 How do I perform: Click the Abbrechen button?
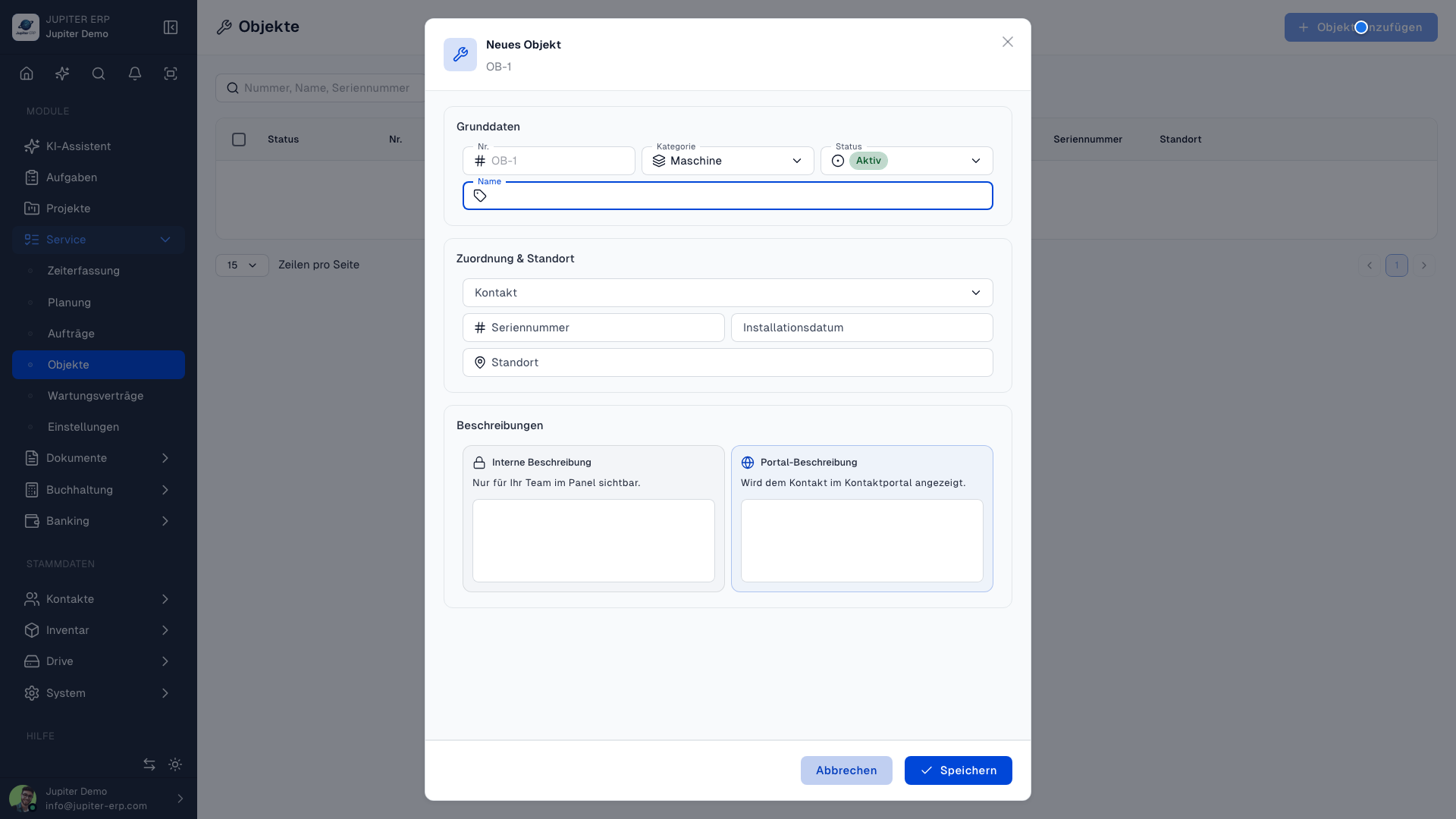pos(846,770)
